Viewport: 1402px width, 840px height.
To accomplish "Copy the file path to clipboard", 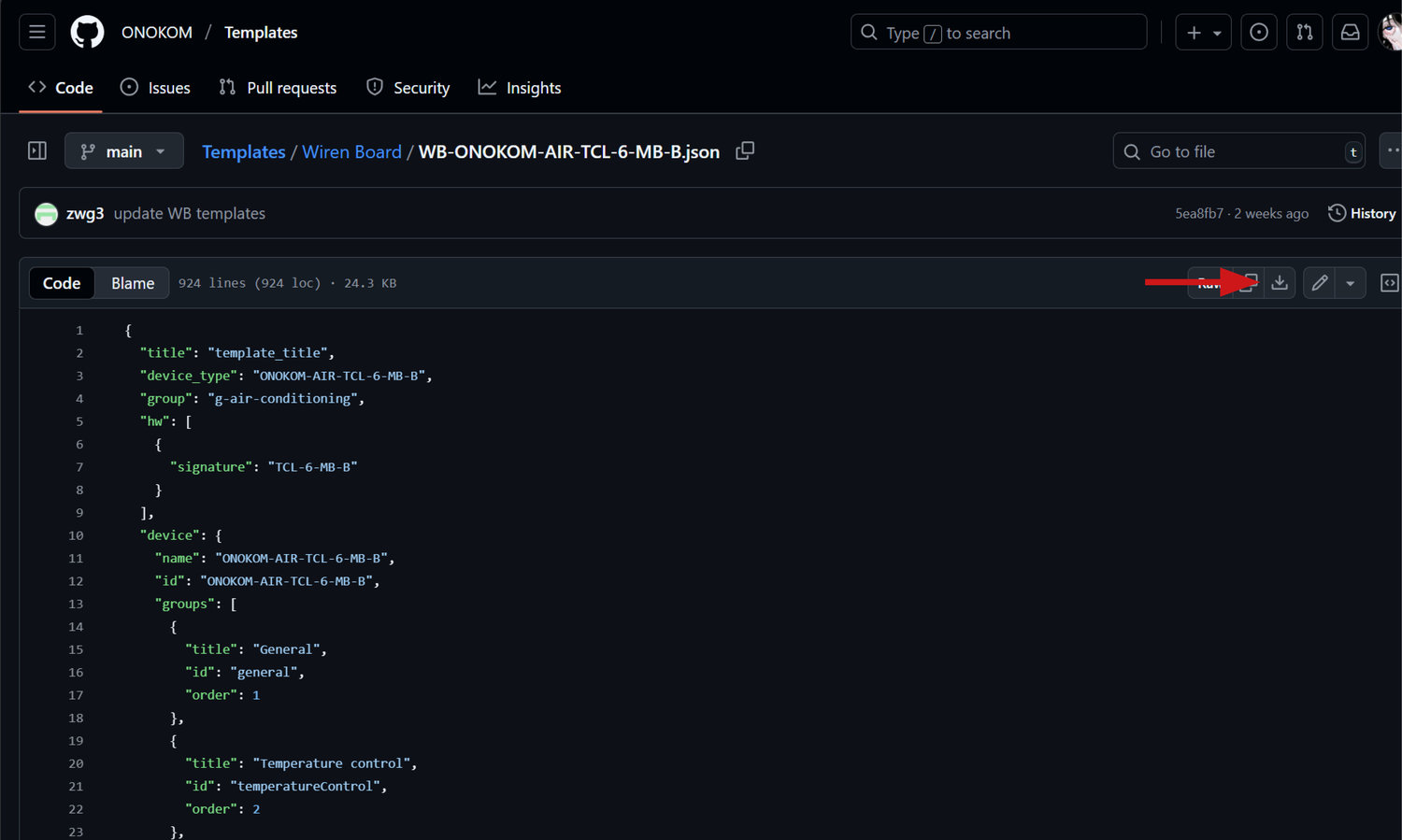I will (745, 150).
